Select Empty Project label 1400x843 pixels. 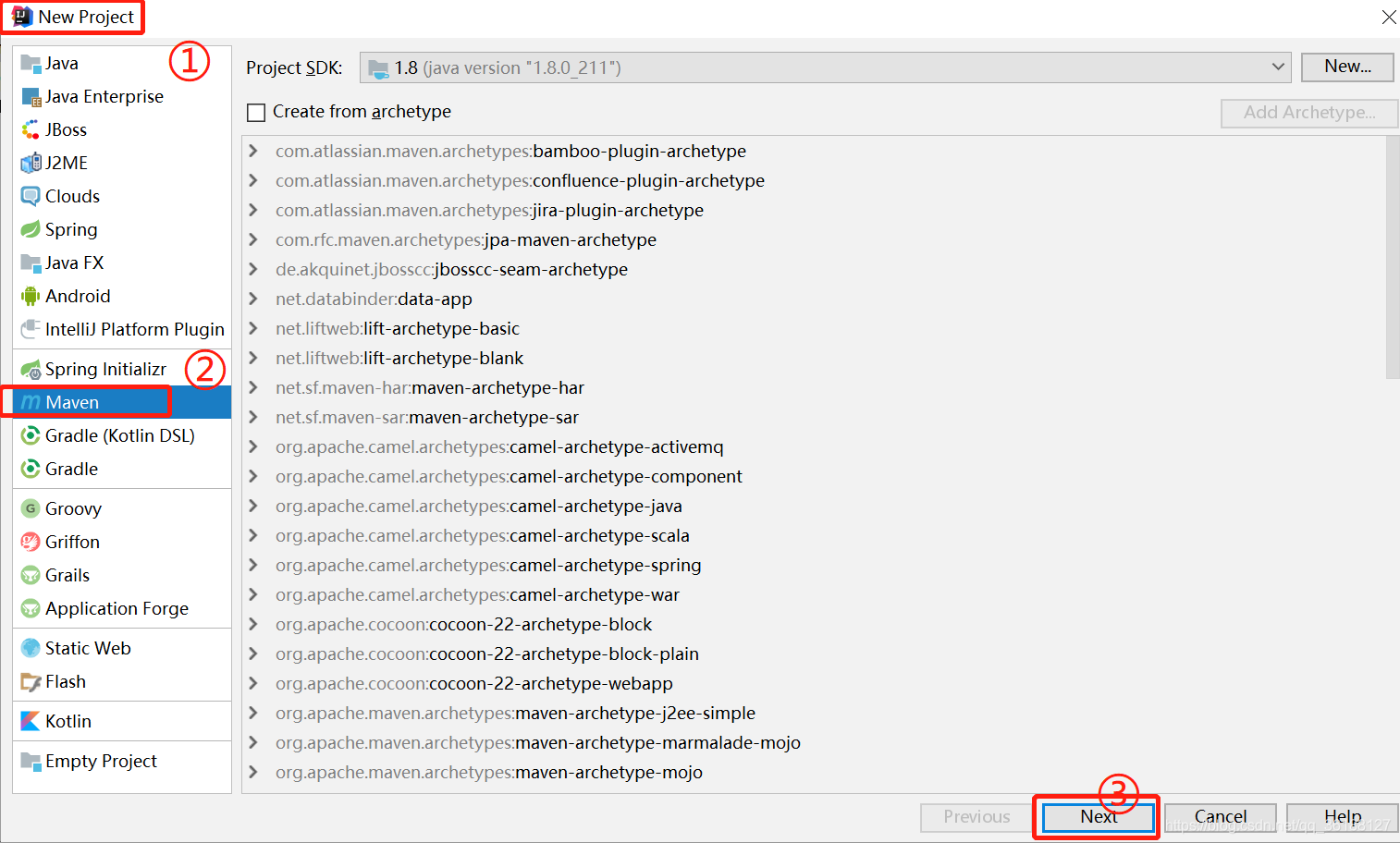pos(102,762)
